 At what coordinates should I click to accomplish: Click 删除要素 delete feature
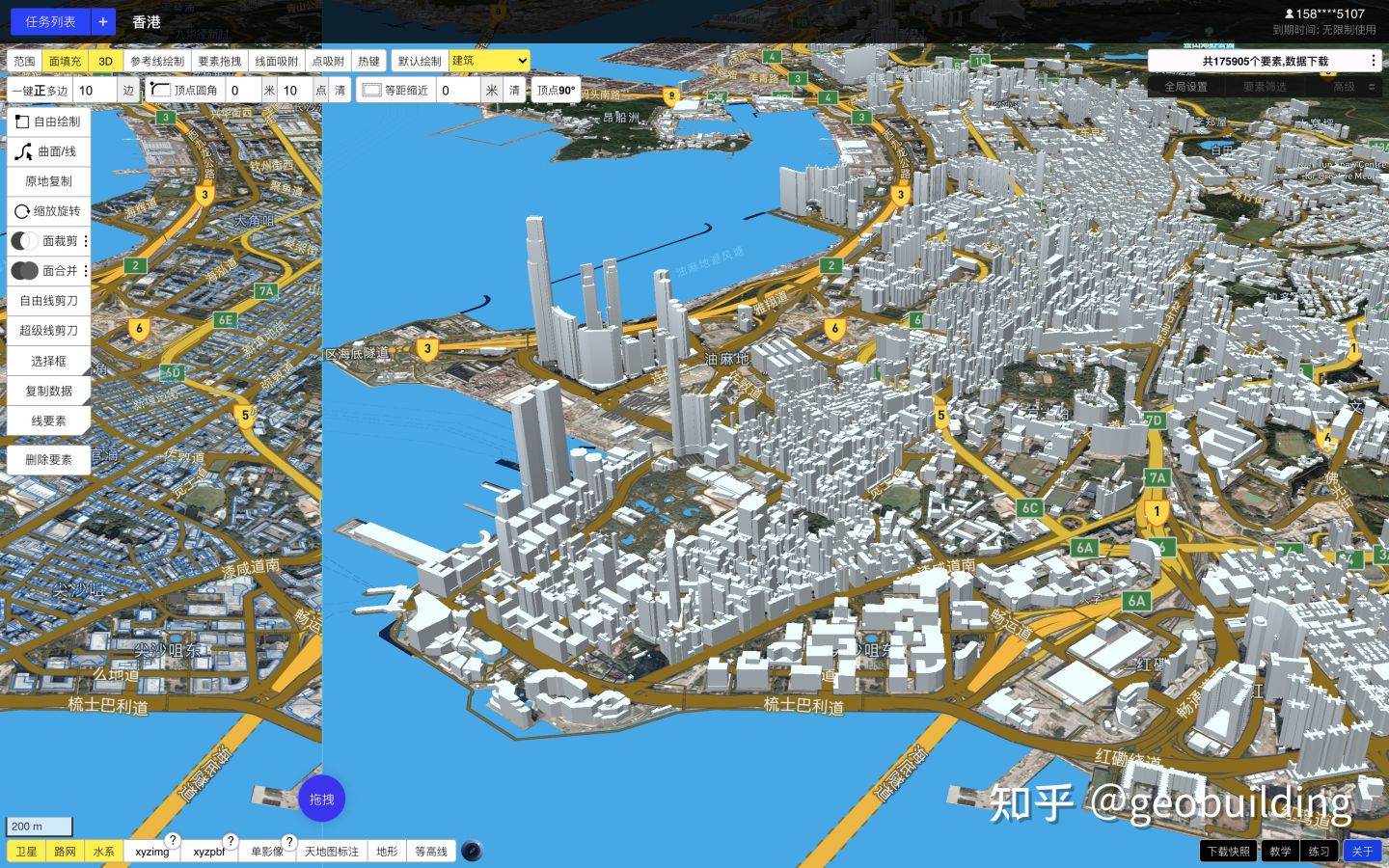[x=48, y=460]
